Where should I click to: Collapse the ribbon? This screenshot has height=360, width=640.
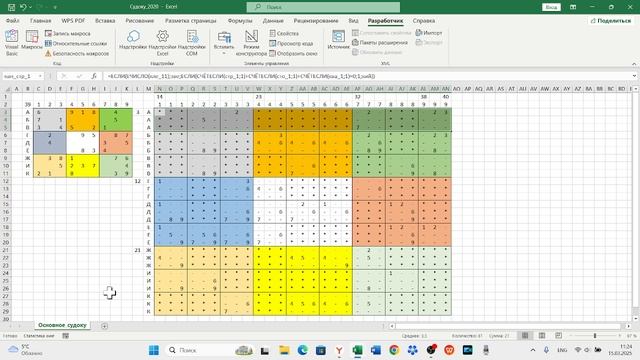click(634, 64)
